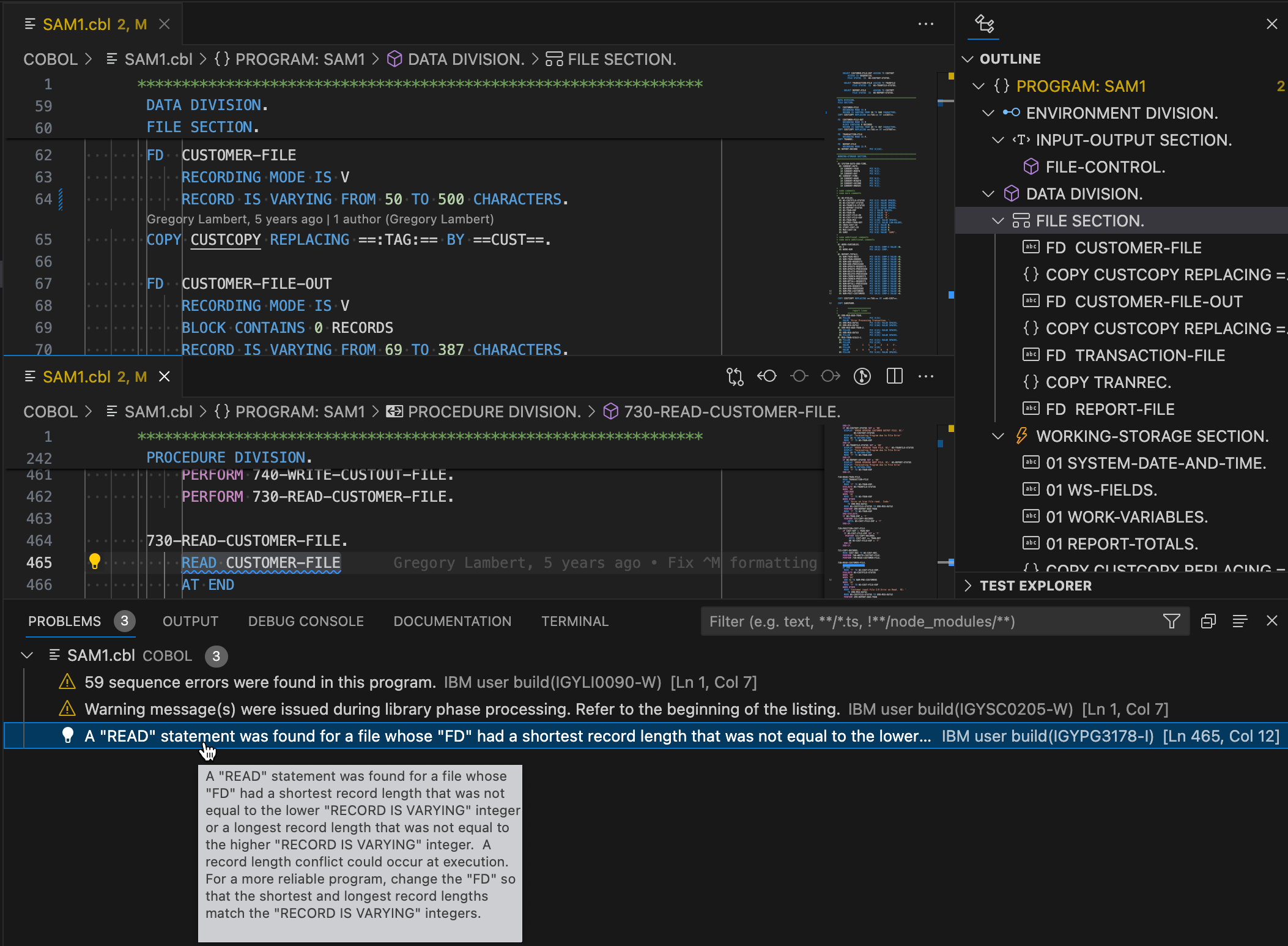Open more actions menu in lower editor
The image size is (1288, 946).
(926, 376)
